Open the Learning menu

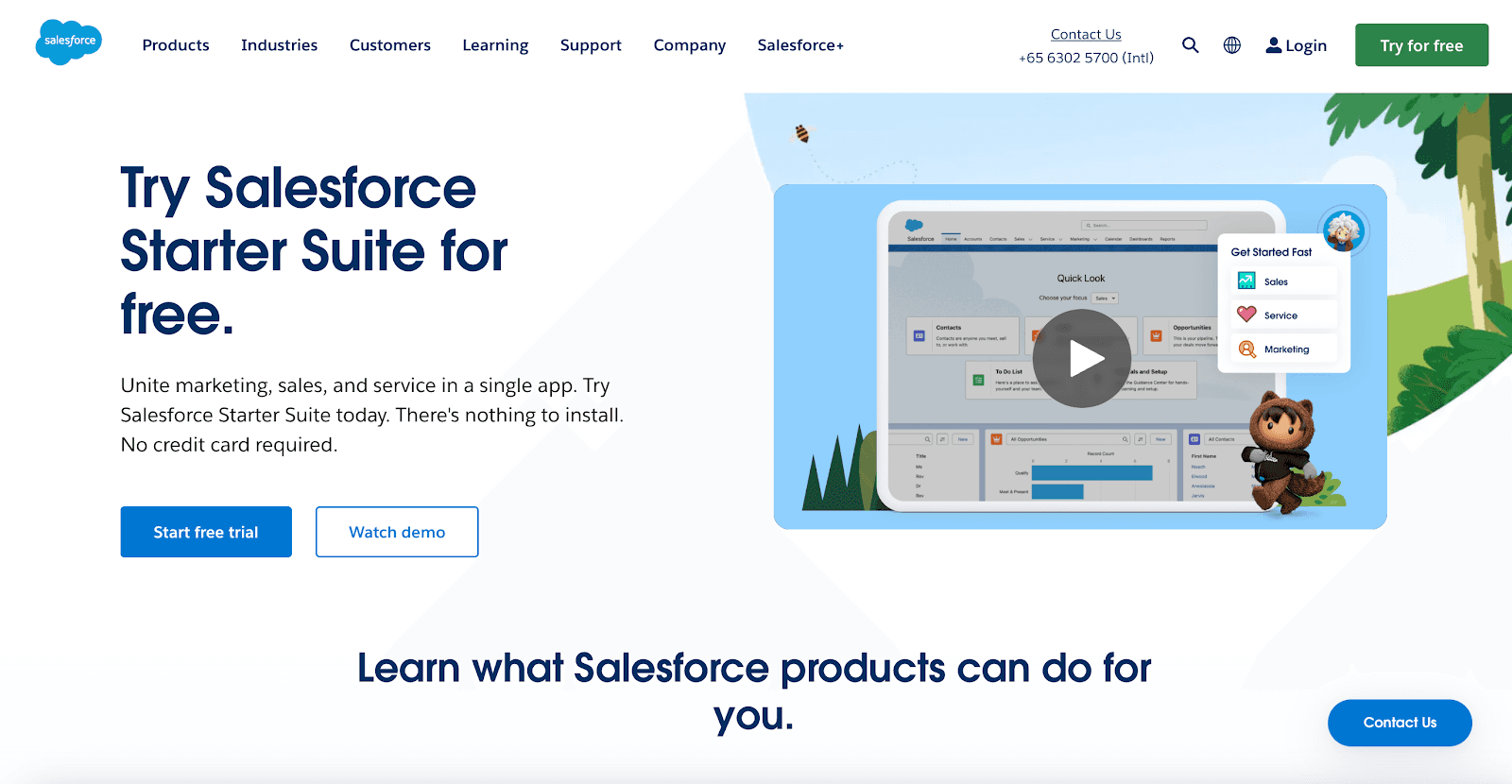click(x=495, y=45)
